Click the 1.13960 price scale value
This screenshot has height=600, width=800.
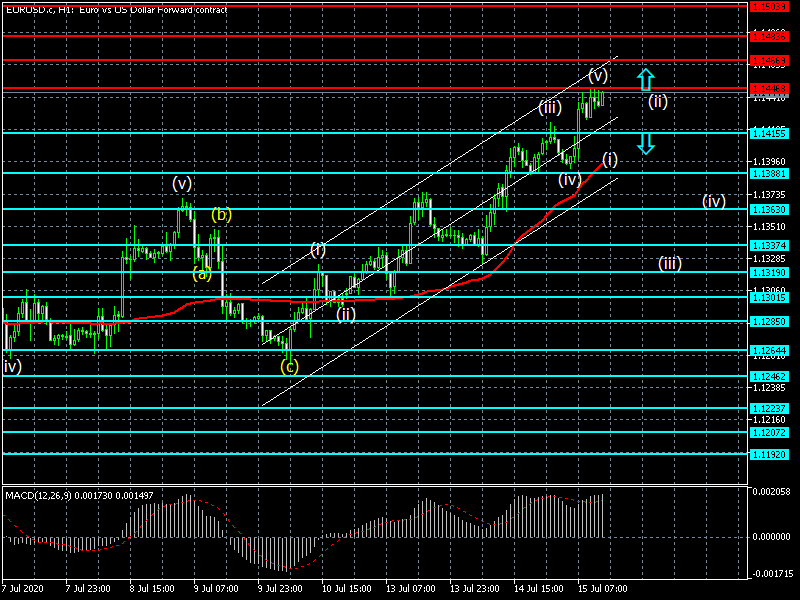(x=769, y=162)
